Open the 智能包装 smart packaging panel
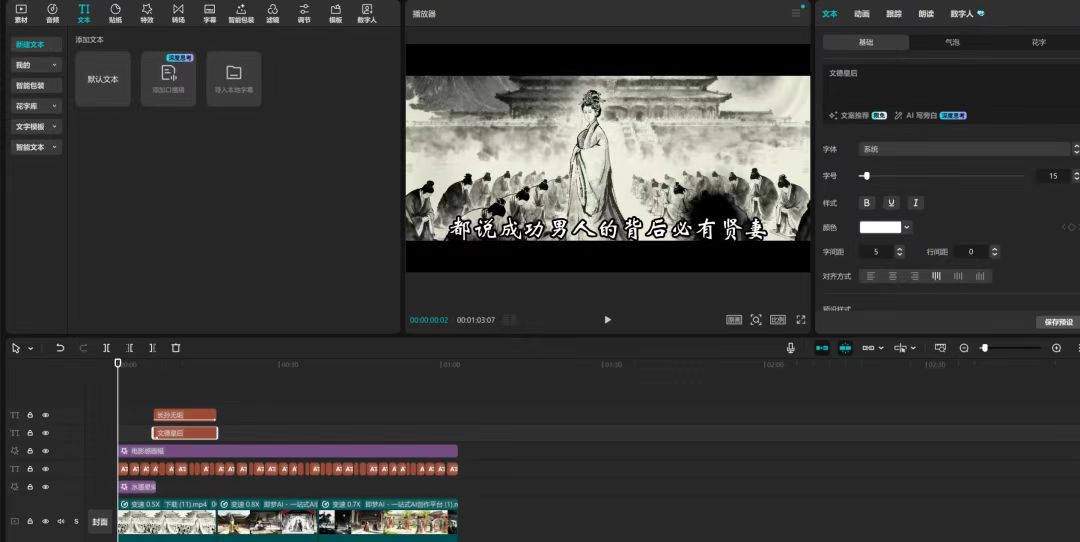The width and height of the screenshot is (1080, 542). click(241, 13)
